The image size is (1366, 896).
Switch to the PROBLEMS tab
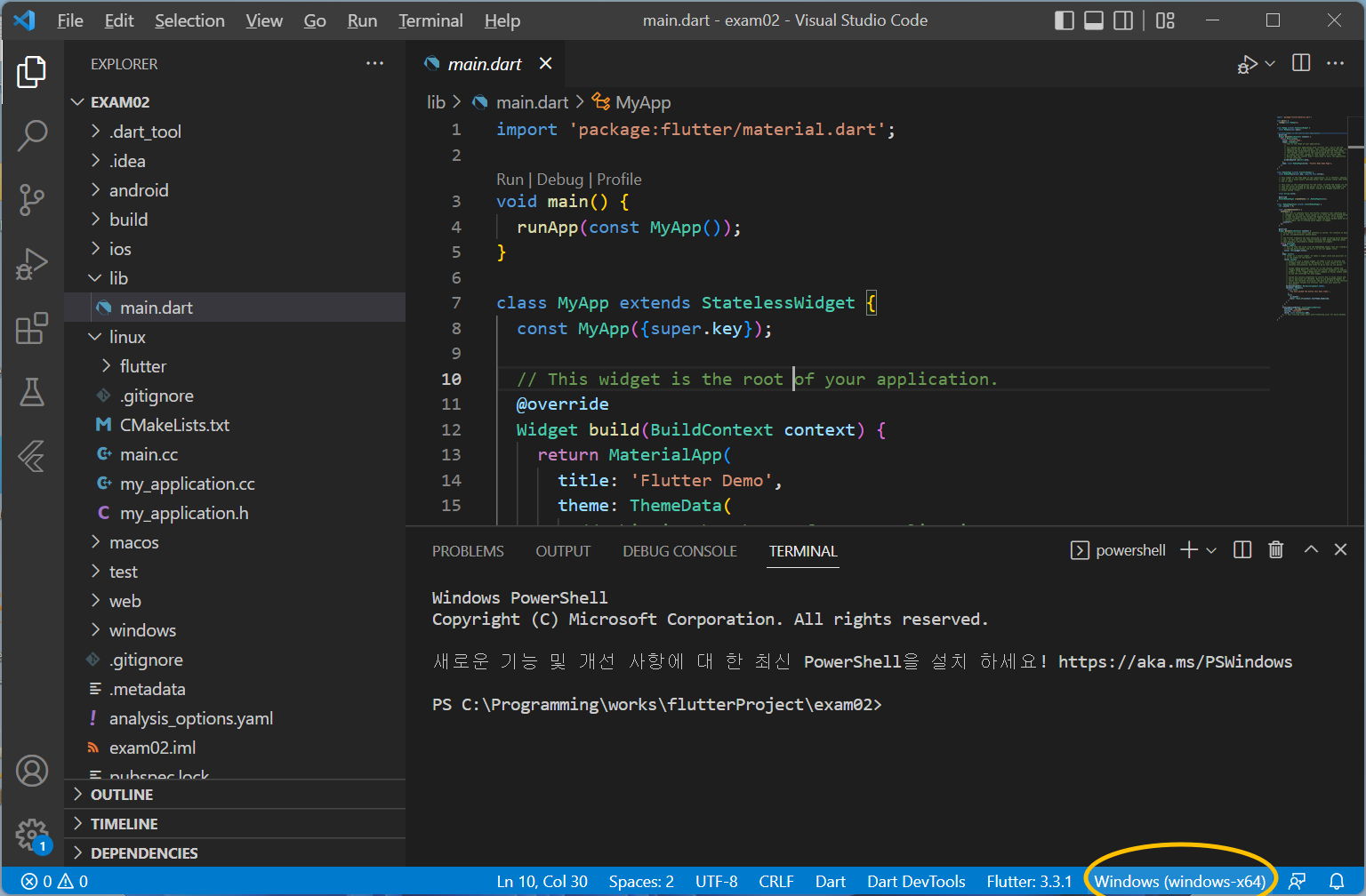(468, 551)
